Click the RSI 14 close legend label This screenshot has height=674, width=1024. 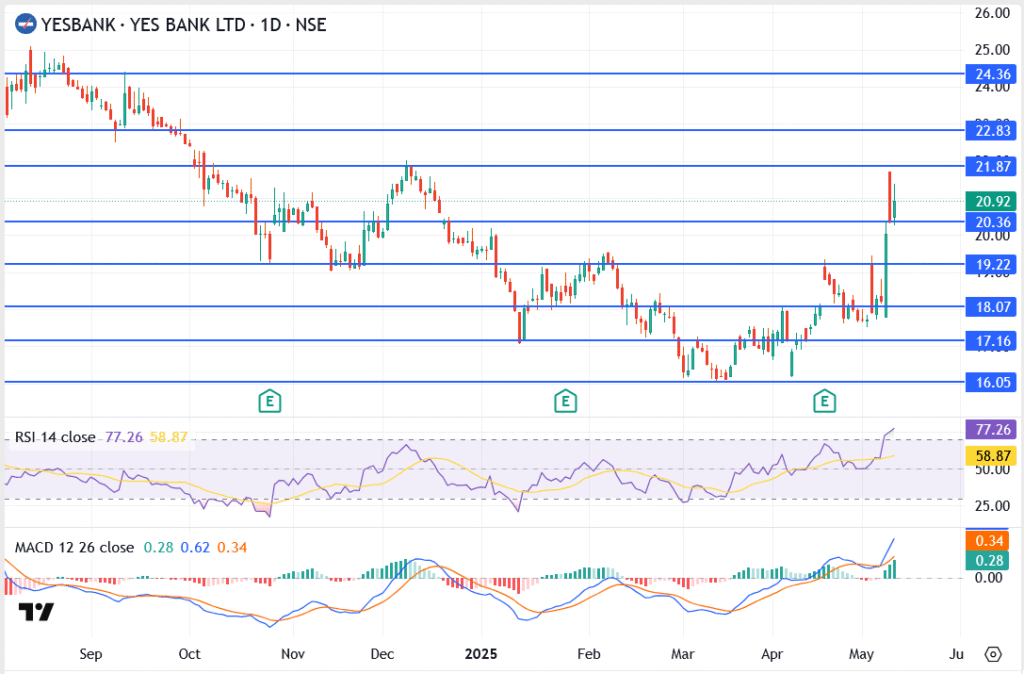pos(55,437)
